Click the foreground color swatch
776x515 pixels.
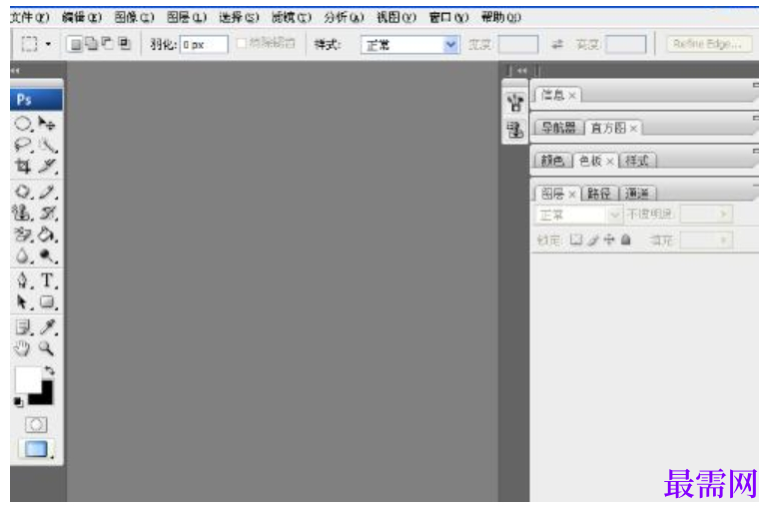click(x=27, y=379)
